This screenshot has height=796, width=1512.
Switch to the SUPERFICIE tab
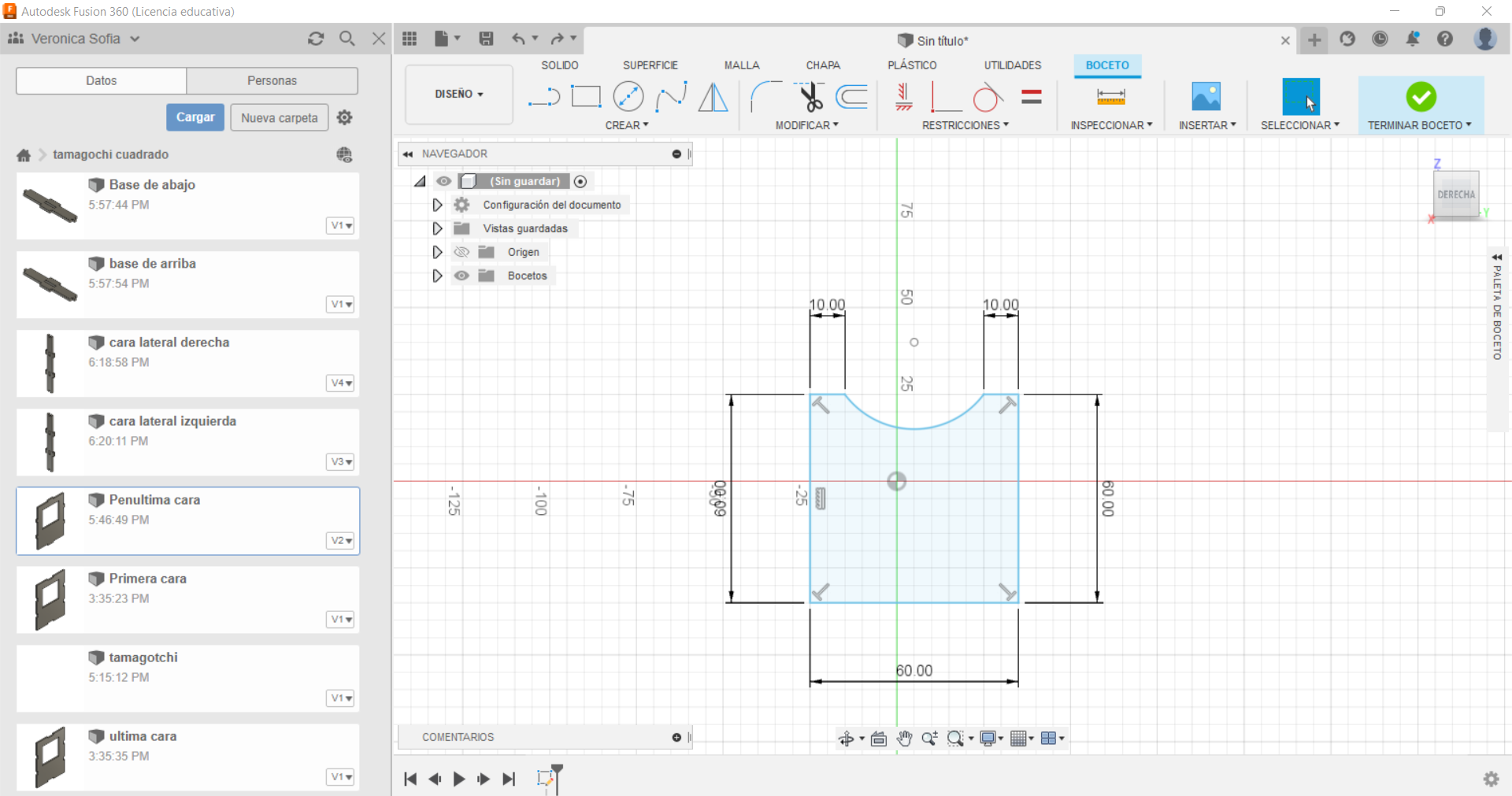coord(650,65)
